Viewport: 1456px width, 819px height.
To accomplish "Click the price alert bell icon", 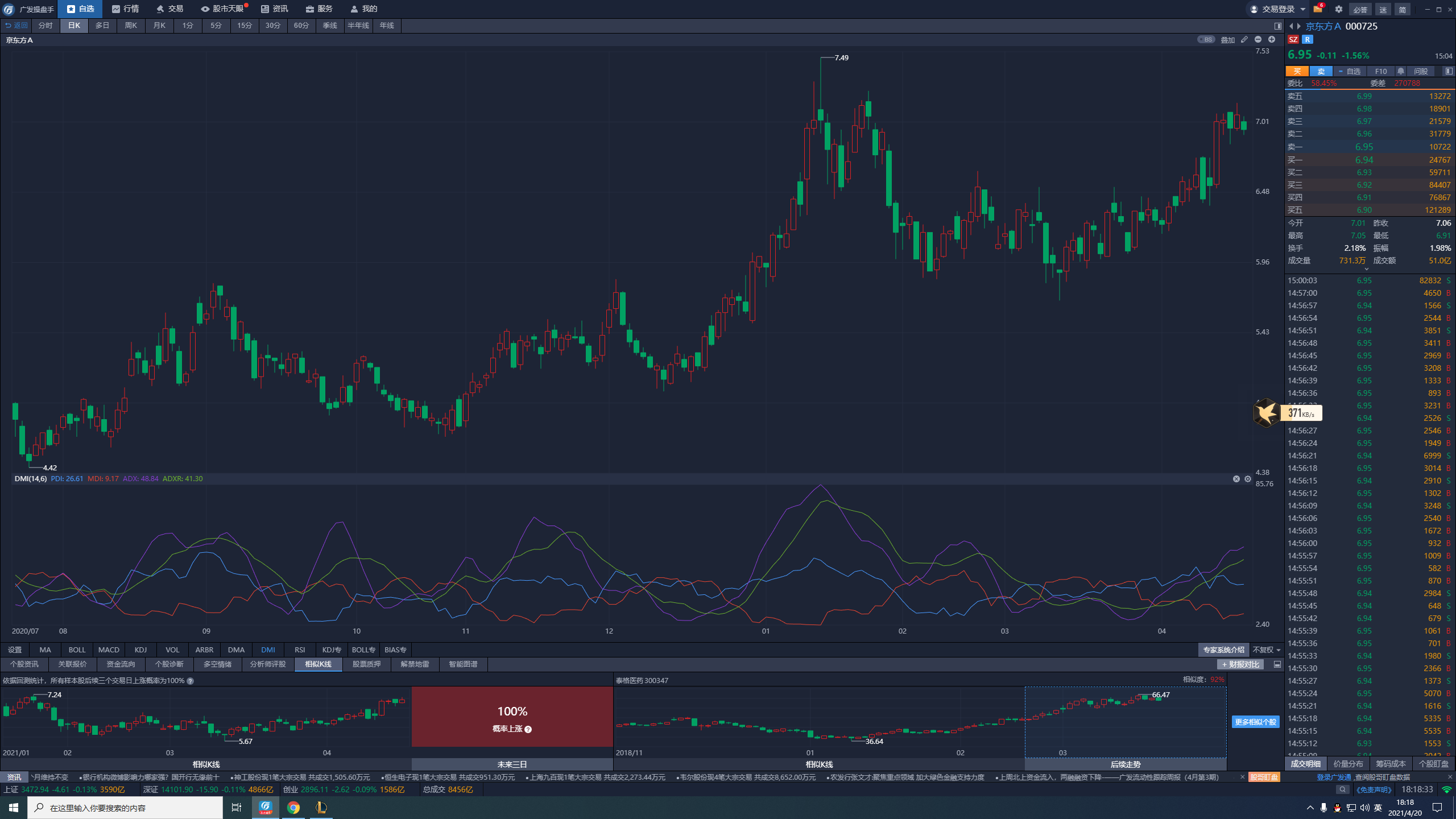I will [x=1401, y=71].
